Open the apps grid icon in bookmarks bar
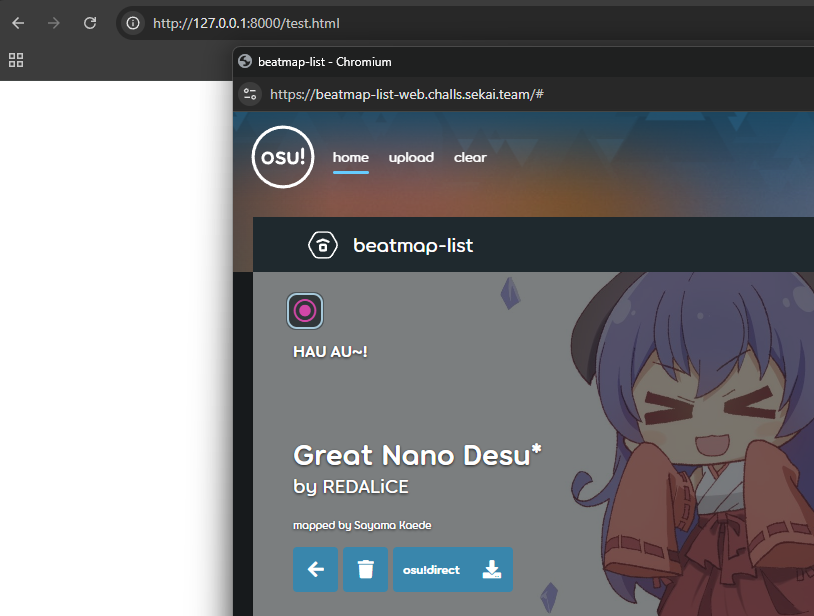814x616 pixels. 16,60
